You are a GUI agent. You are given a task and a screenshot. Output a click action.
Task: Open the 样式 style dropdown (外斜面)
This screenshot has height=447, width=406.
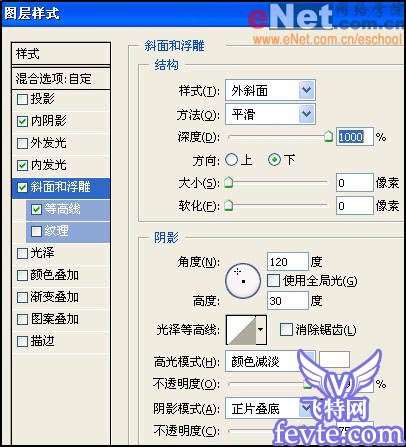point(270,90)
